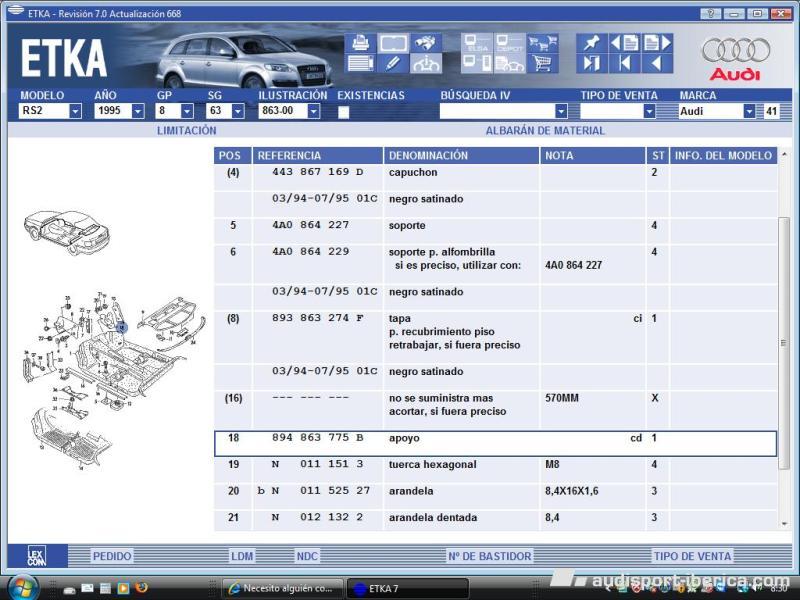Click the pushpin icon
This screenshot has height=600, width=800.
592,43
